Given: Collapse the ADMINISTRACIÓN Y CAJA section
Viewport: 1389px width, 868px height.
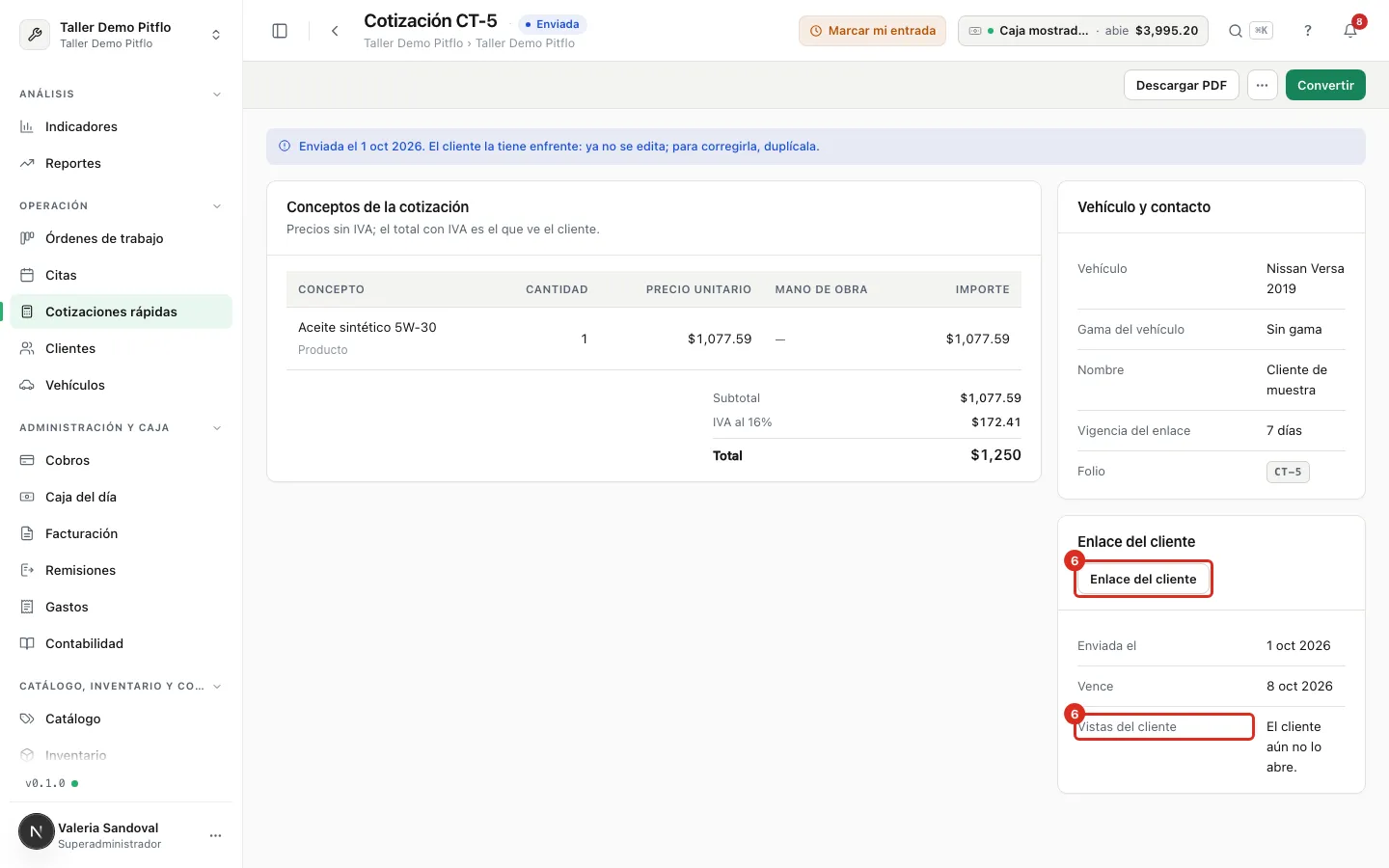Looking at the screenshot, I should coord(217,428).
